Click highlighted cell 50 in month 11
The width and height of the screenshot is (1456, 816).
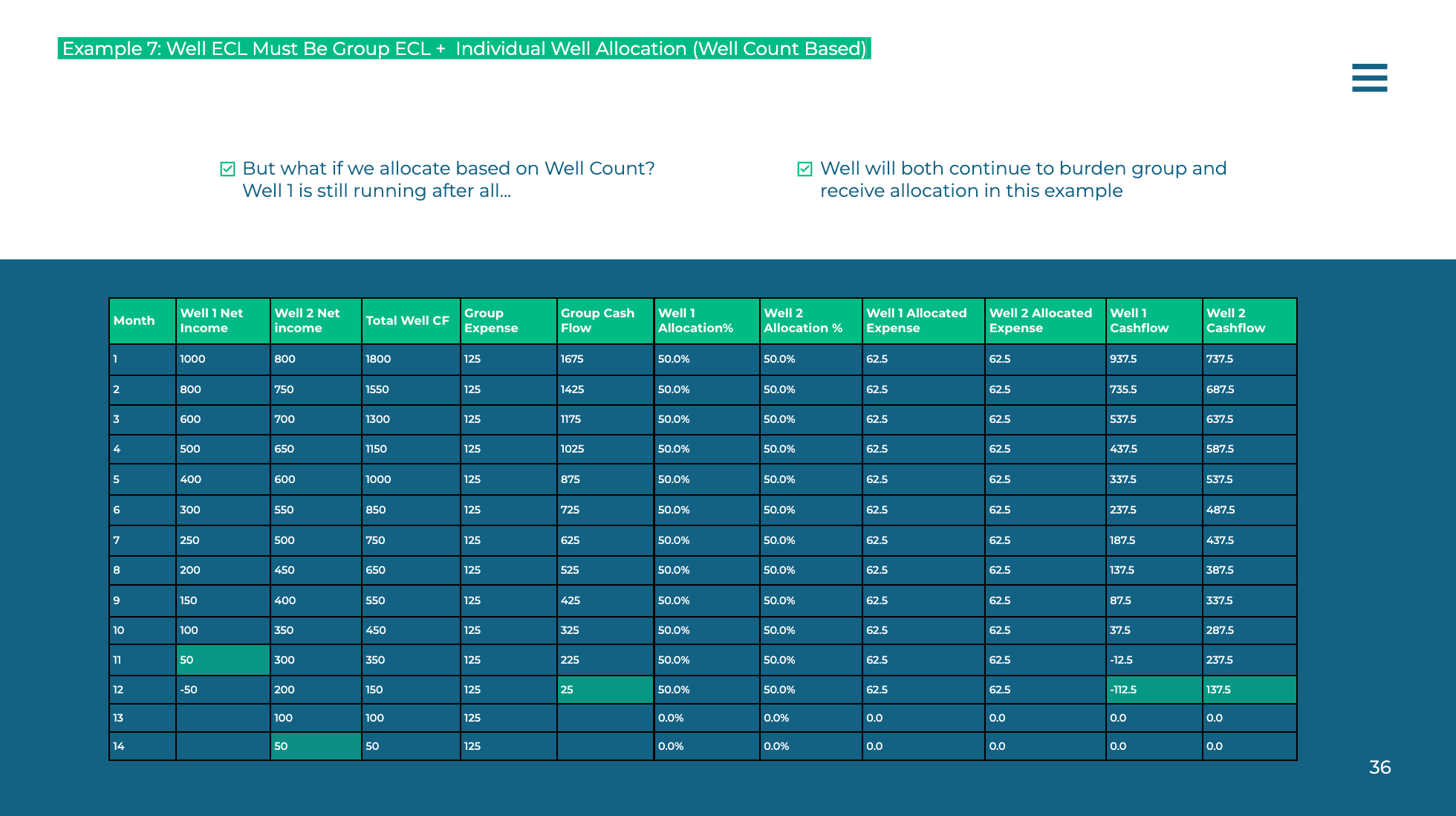click(222, 660)
